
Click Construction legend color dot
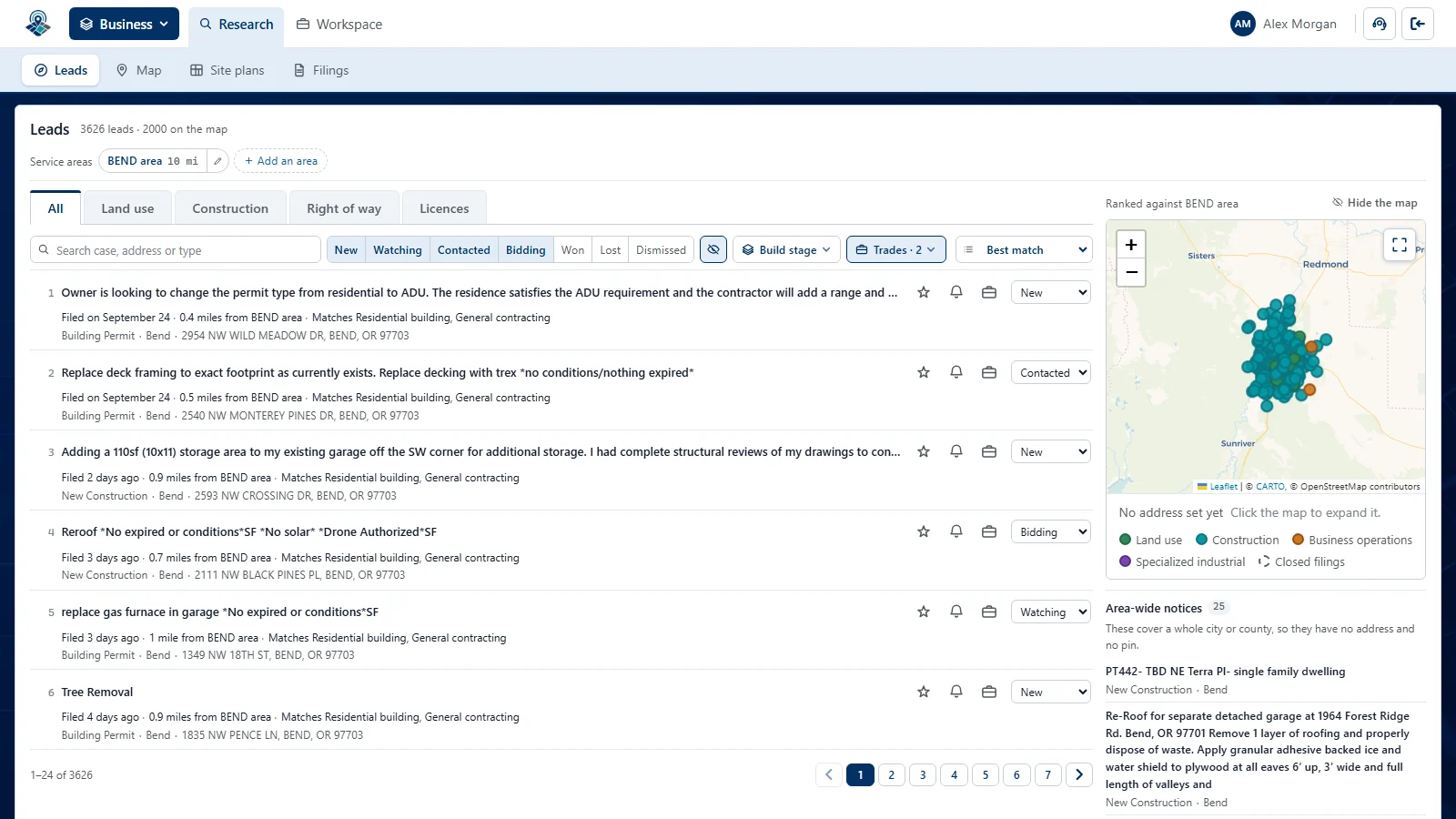pos(1201,540)
